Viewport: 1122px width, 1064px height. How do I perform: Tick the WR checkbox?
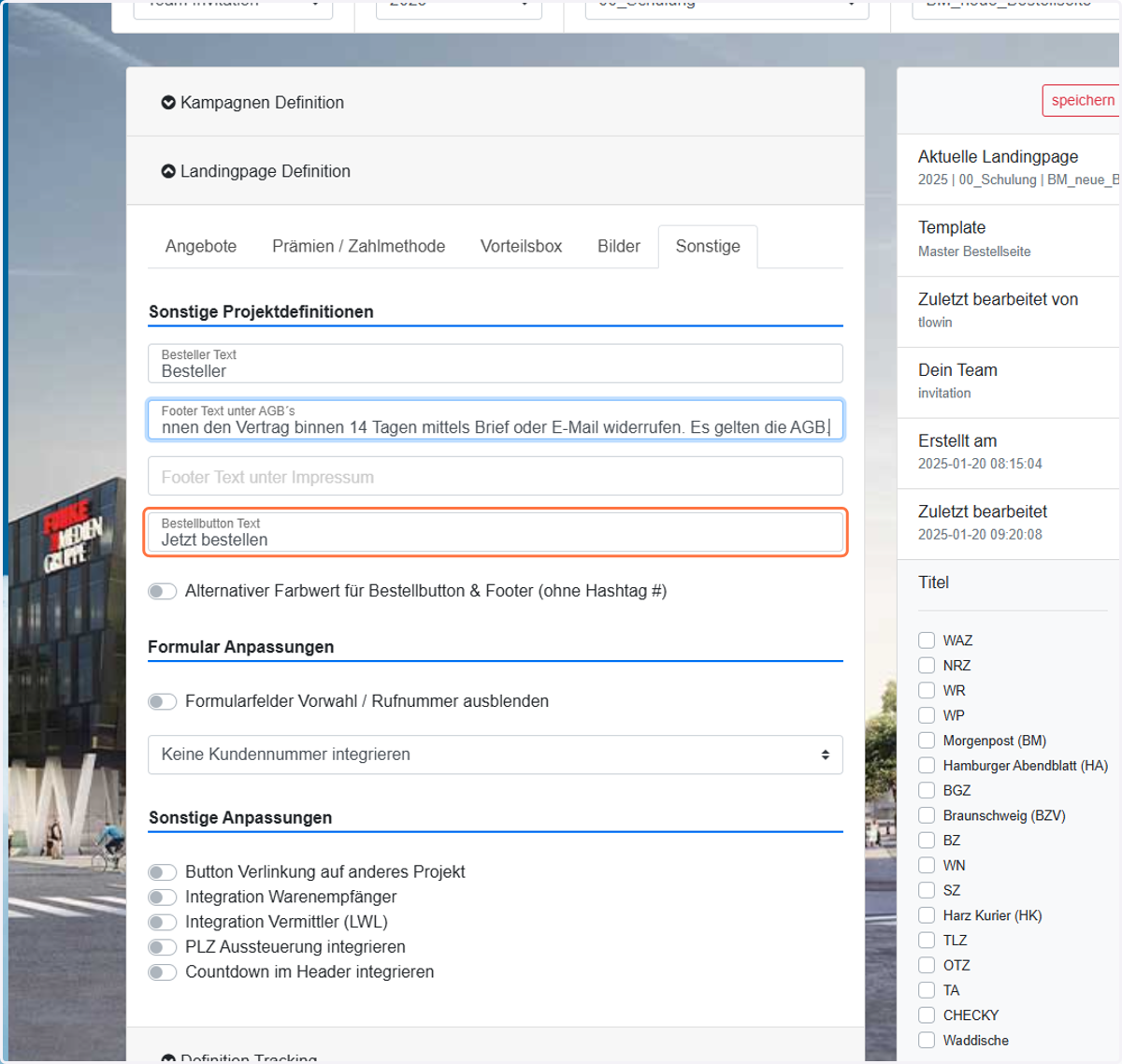tap(927, 690)
